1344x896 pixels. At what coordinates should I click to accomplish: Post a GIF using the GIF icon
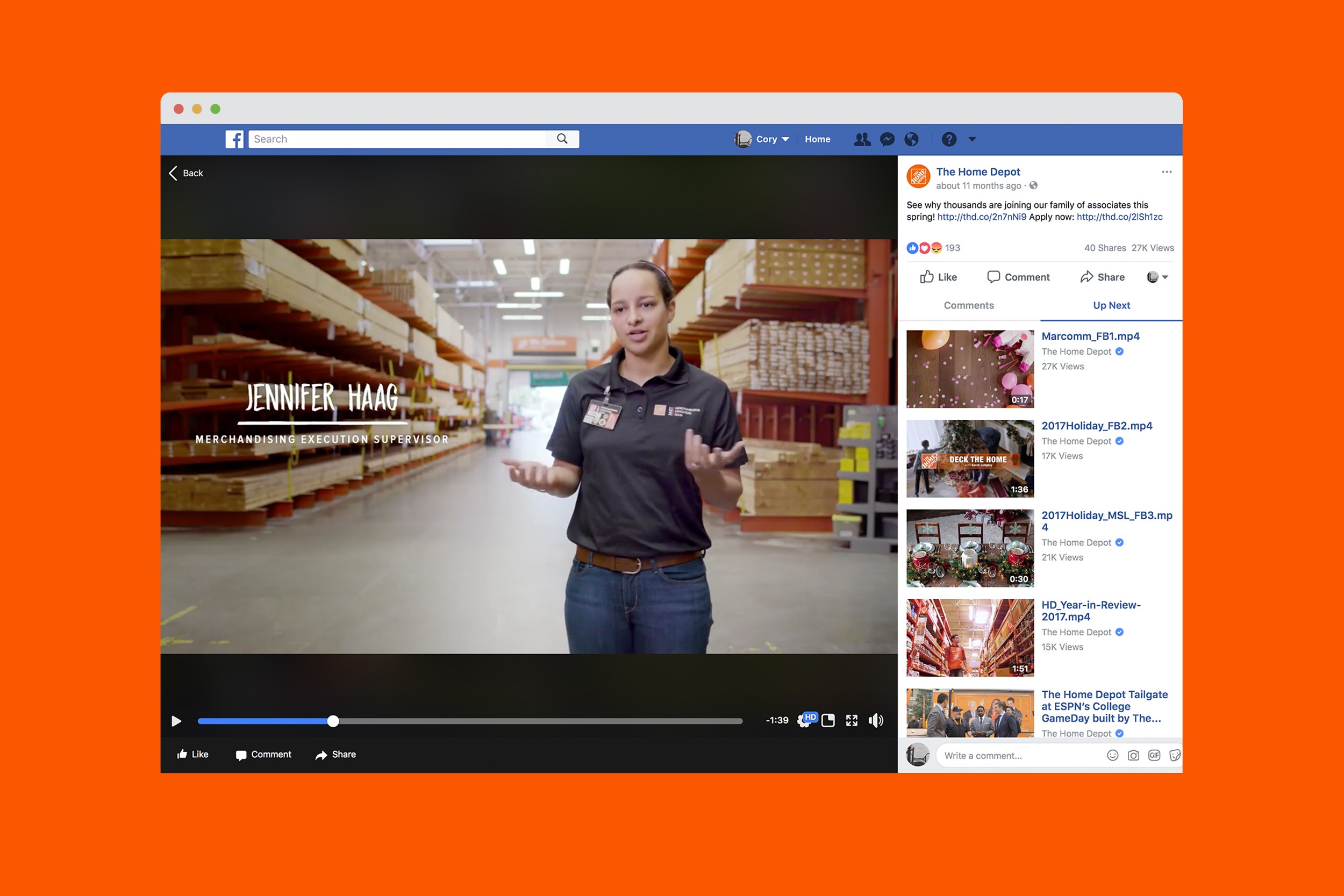[x=1154, y=755]
